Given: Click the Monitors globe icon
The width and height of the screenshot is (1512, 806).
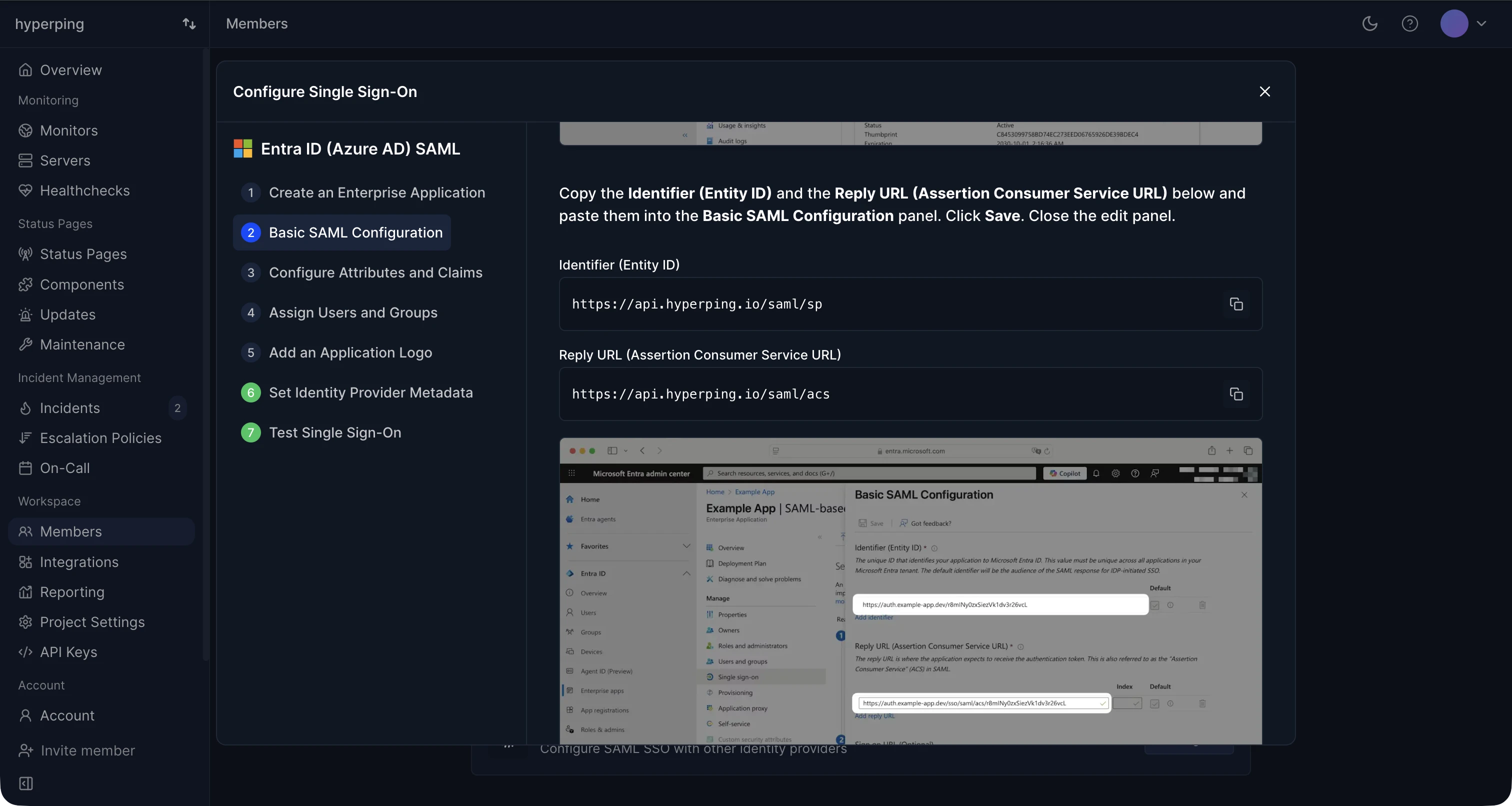Looking at the screenshot, I should tap(25, 130).
